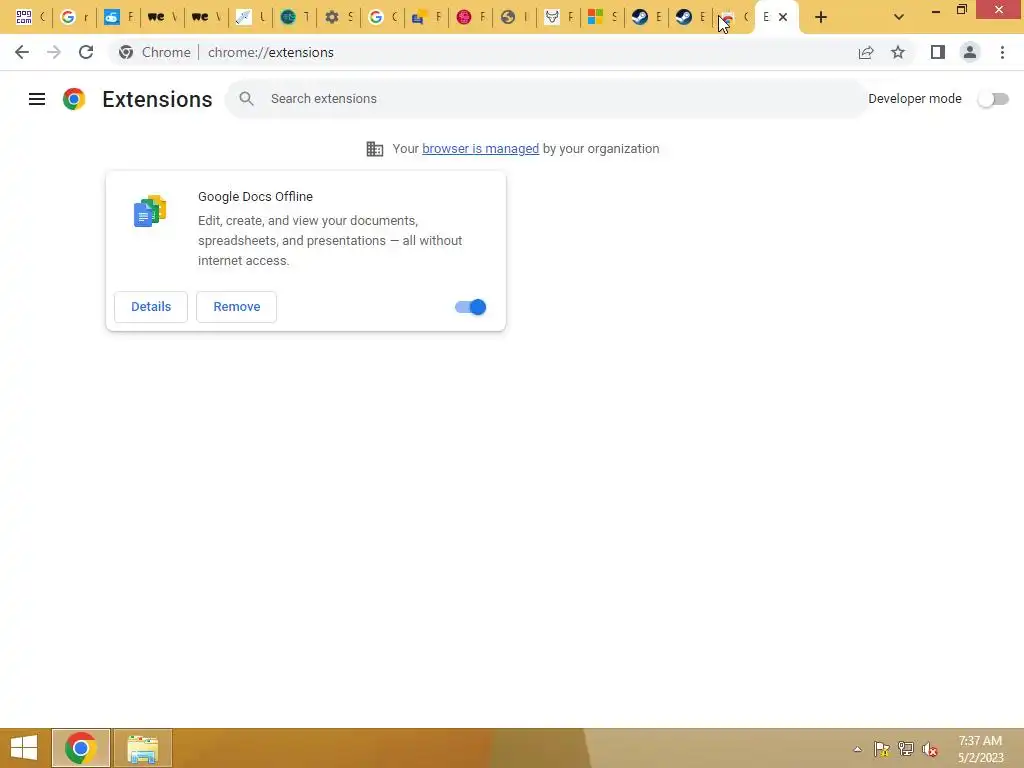Show hidden tray icons arrow
This screenshot has width=1024, height=768.
click(x=857, y=749)
